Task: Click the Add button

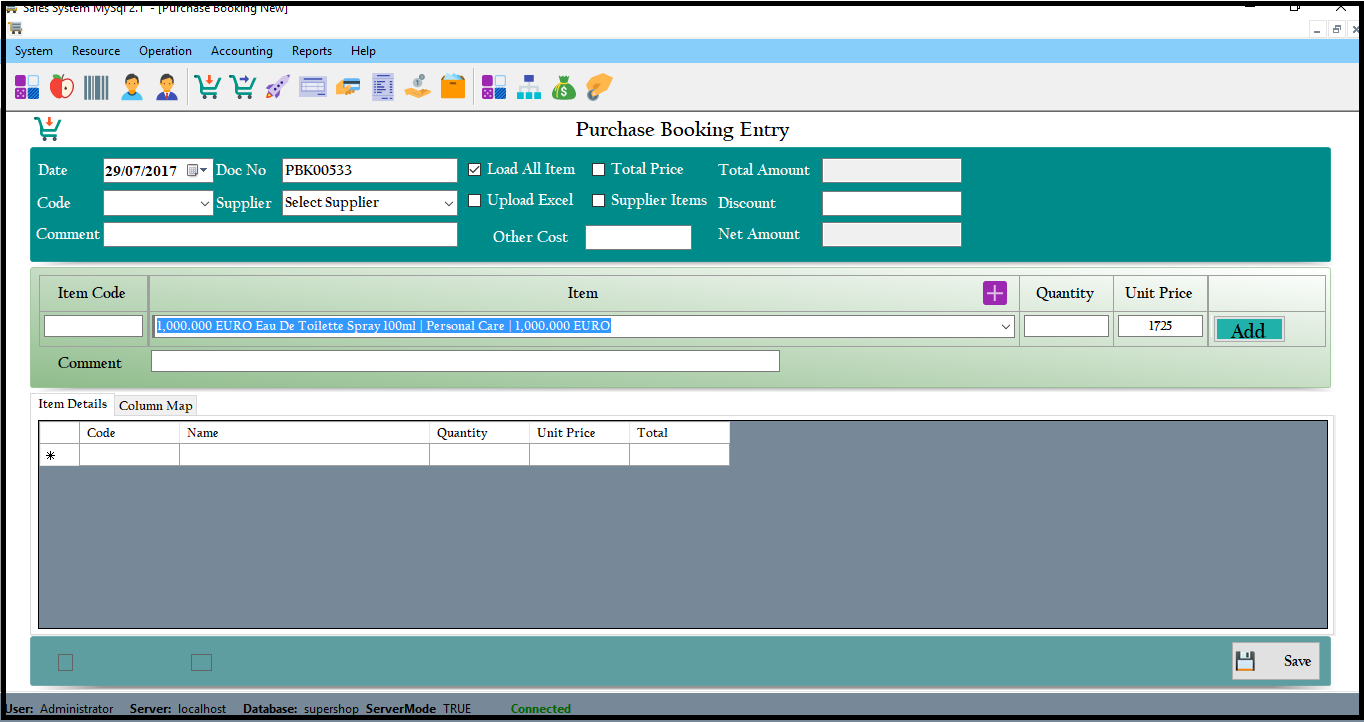Action: coord(1248,330)
